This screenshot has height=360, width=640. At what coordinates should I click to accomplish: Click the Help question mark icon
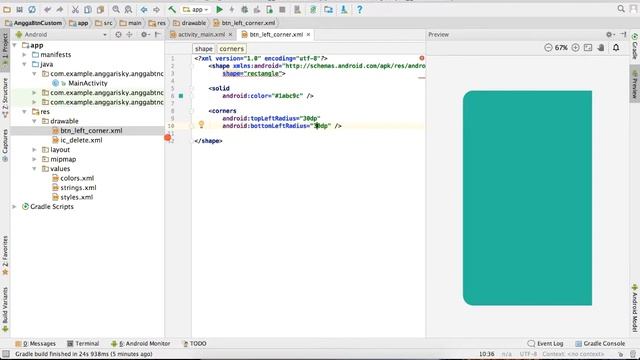click(x=360, y=9)
